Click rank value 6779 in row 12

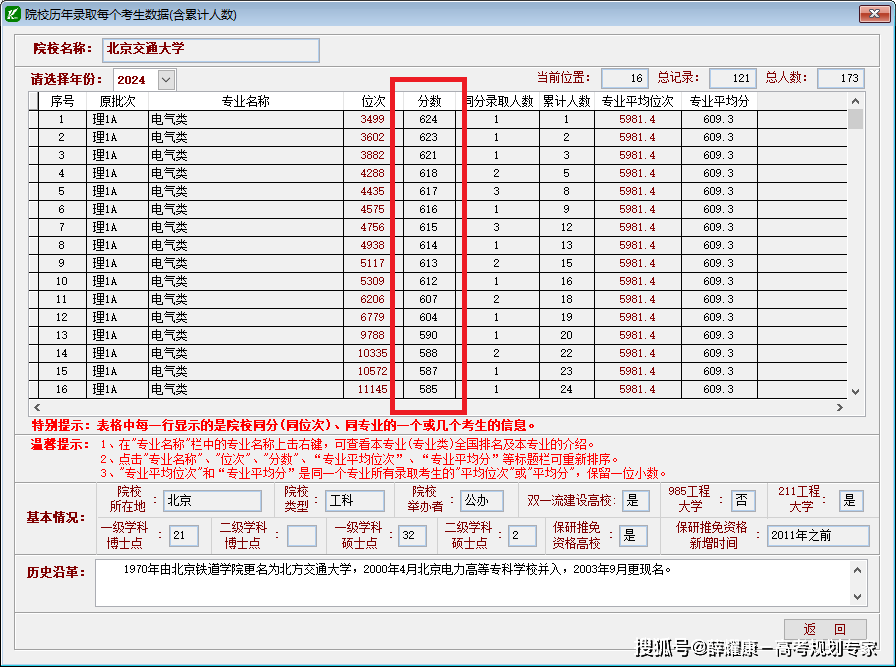[x=372, y=317]
